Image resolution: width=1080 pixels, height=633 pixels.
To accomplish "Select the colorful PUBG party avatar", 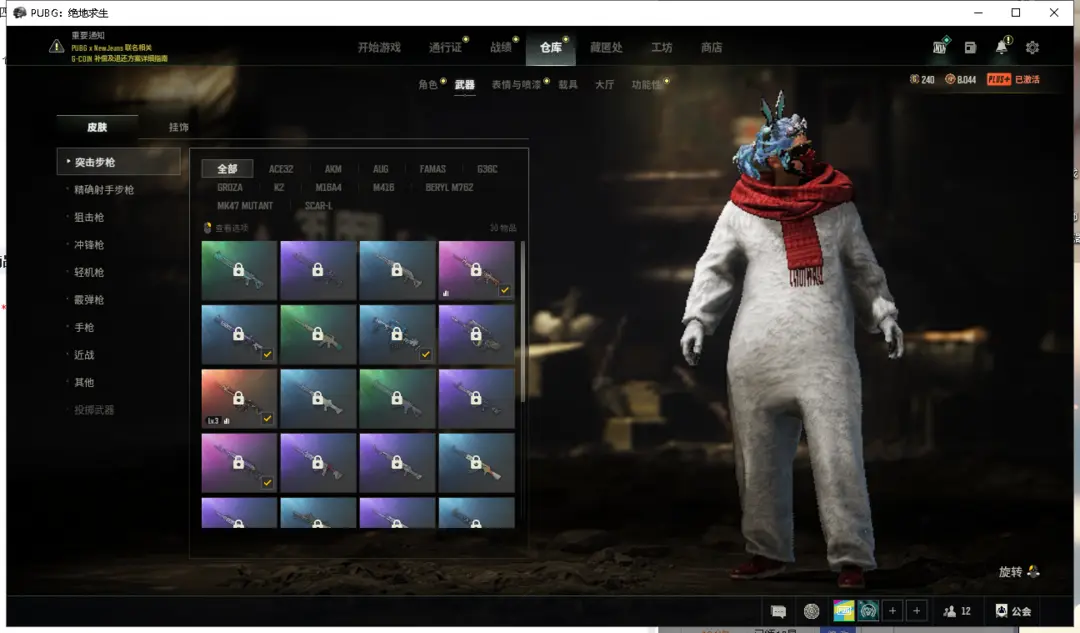I will tap(843, 611).
